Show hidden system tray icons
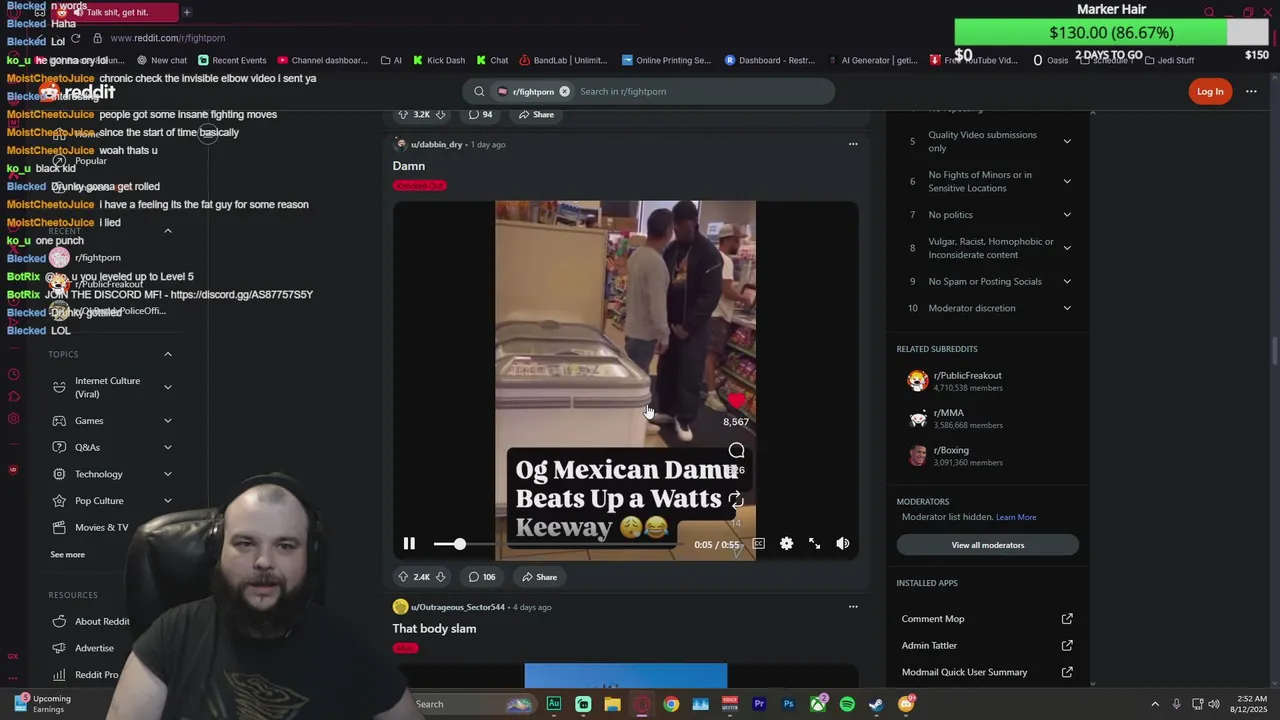 coord(1155,704)
